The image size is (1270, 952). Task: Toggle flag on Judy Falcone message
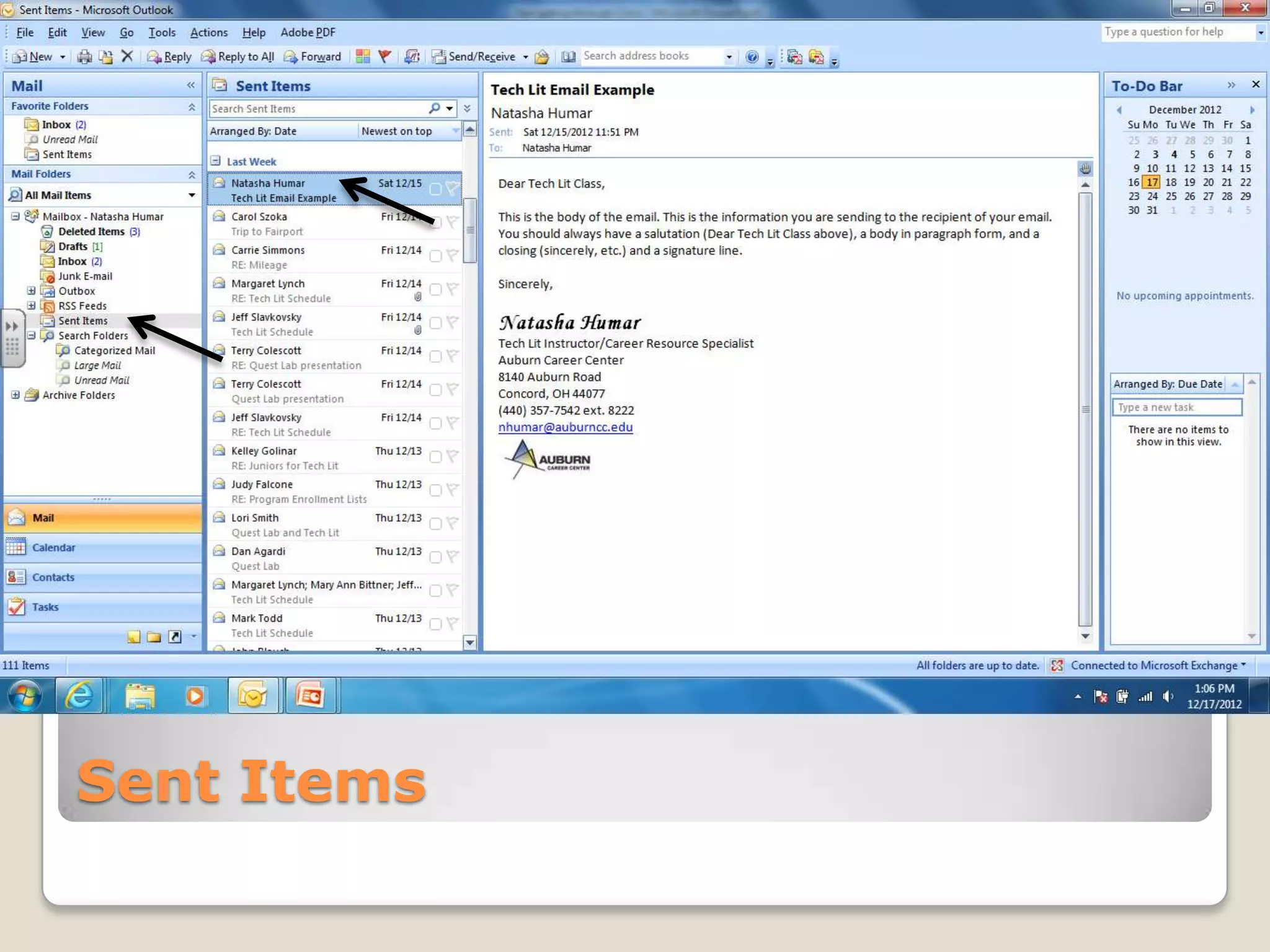click(x=453, y=490)
